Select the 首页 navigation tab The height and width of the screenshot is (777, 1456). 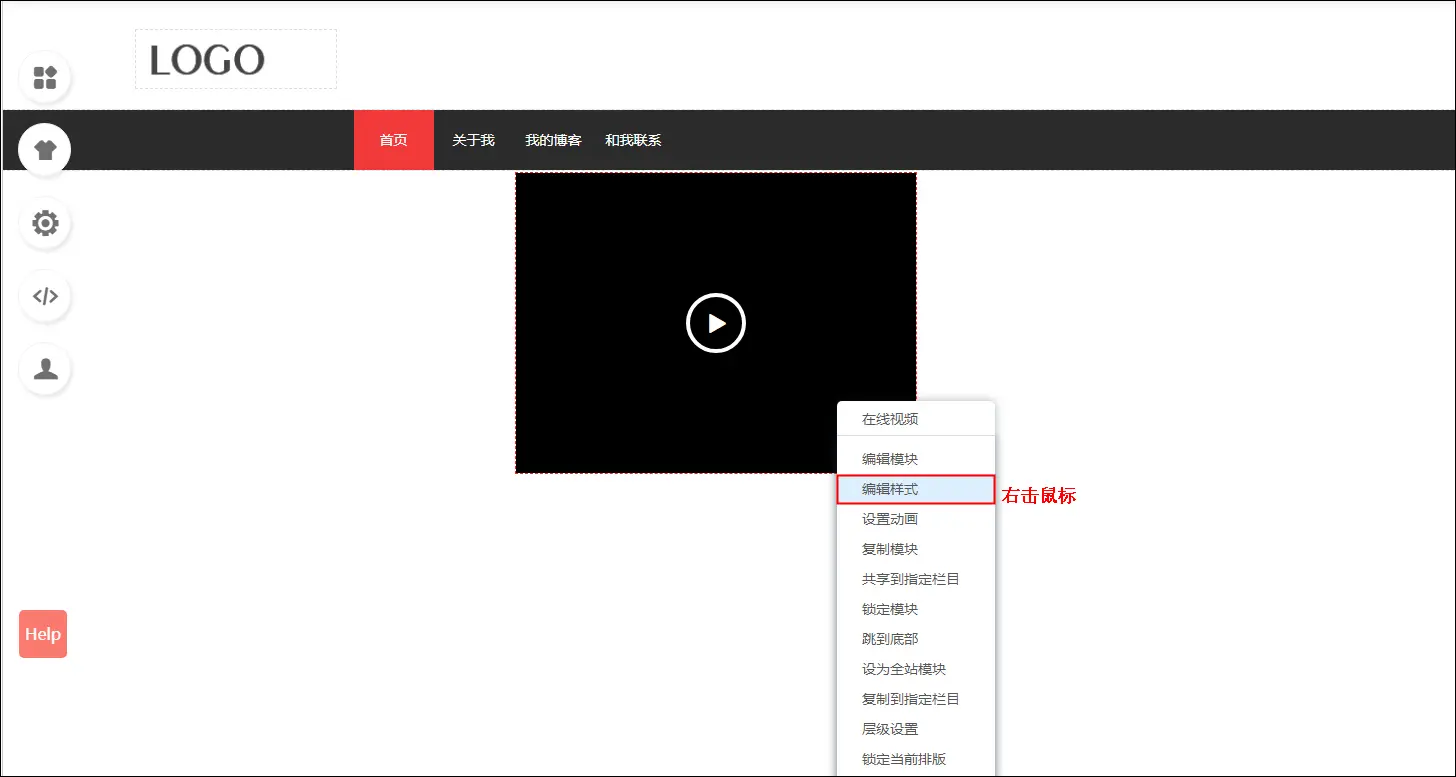coord(393,140)
